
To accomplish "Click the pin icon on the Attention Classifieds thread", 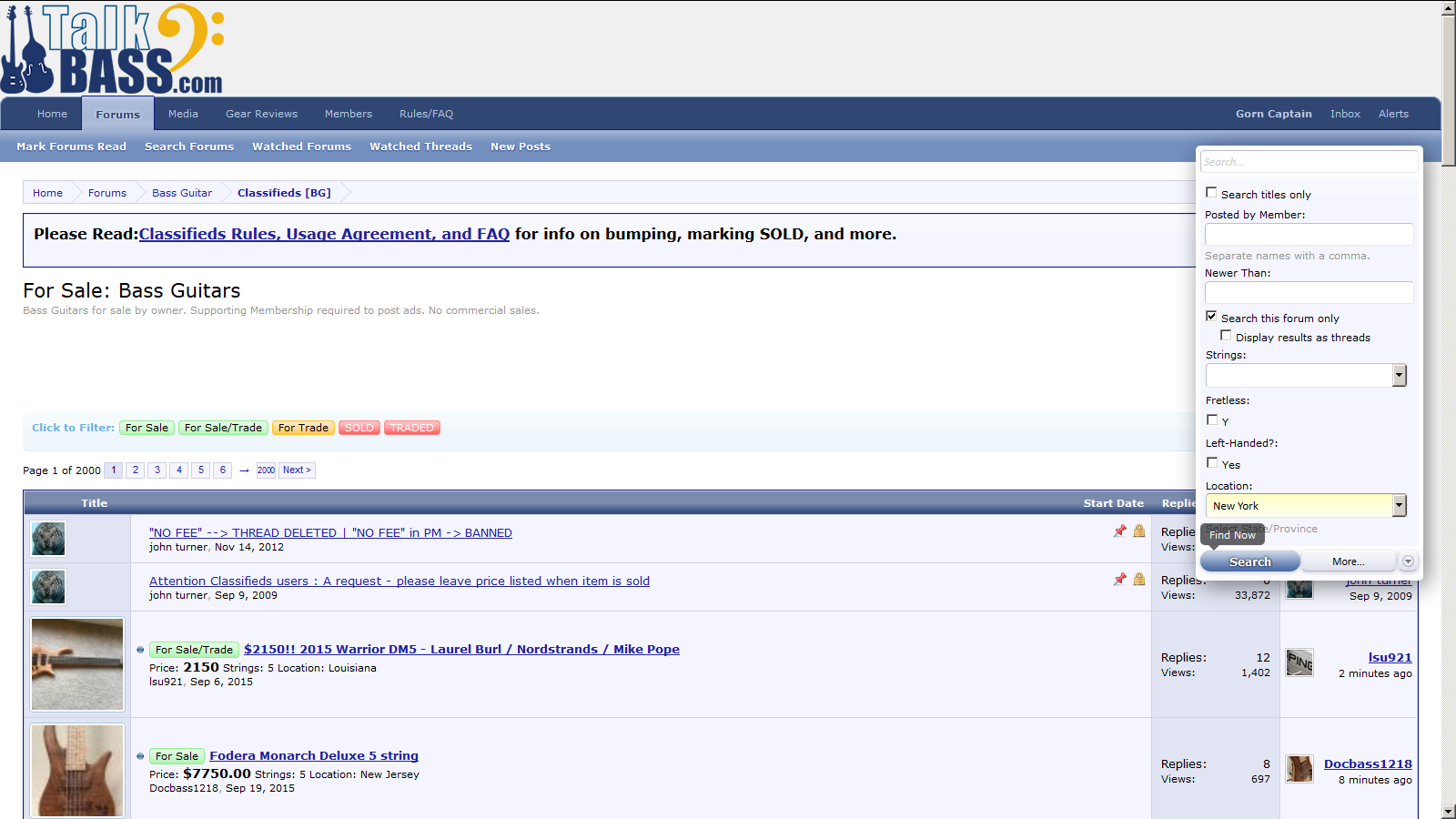I will [x=1120, y=580].
